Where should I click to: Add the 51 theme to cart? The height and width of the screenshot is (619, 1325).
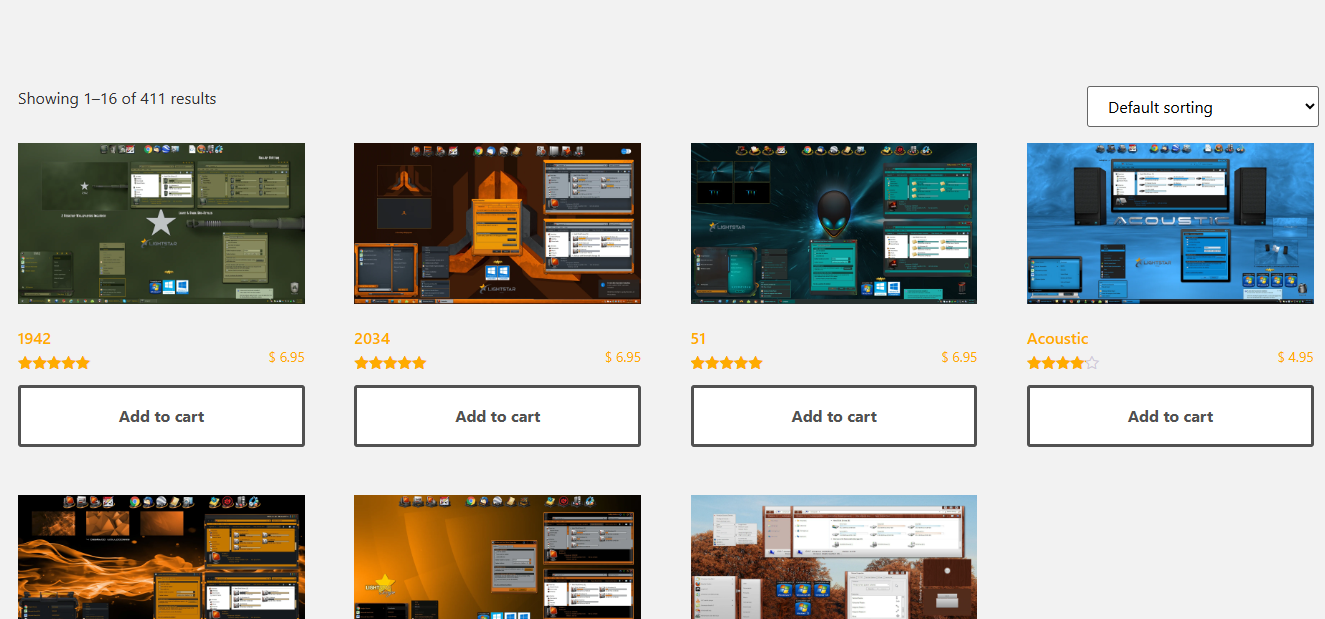tap(834, 416)
